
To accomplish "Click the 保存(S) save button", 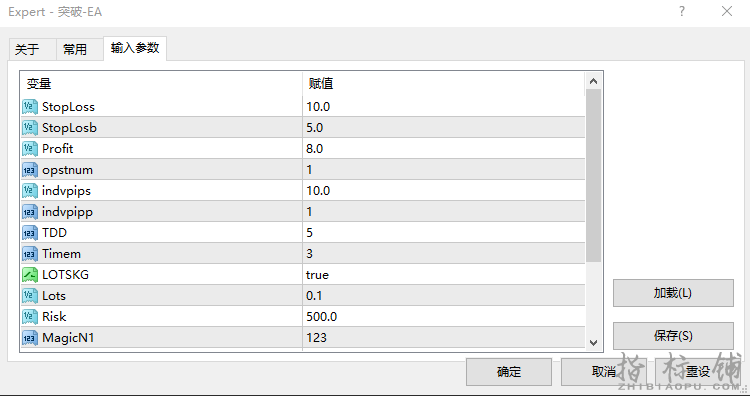I will point(673,336).
